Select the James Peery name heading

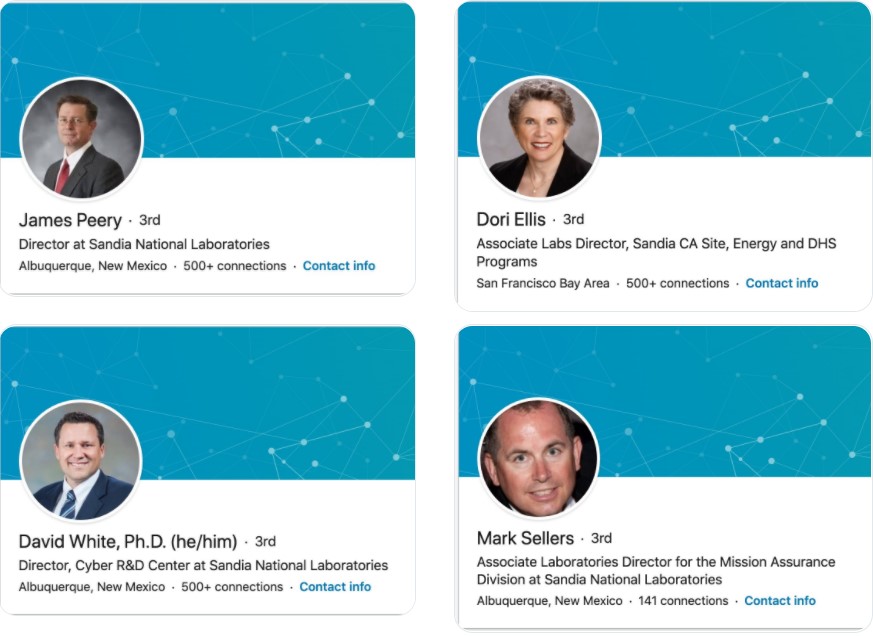point(70,221)
